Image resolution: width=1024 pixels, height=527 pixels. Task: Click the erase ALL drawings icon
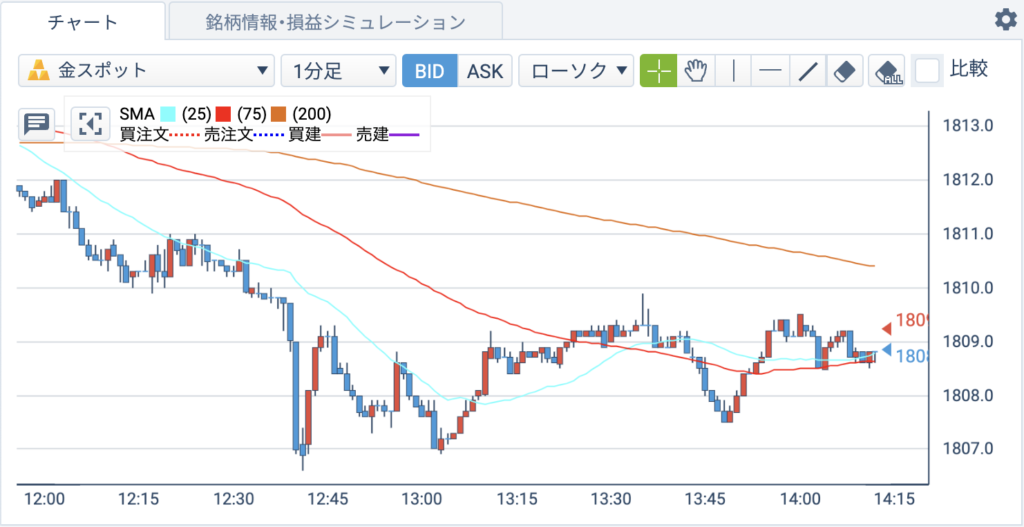pos(887,71)
